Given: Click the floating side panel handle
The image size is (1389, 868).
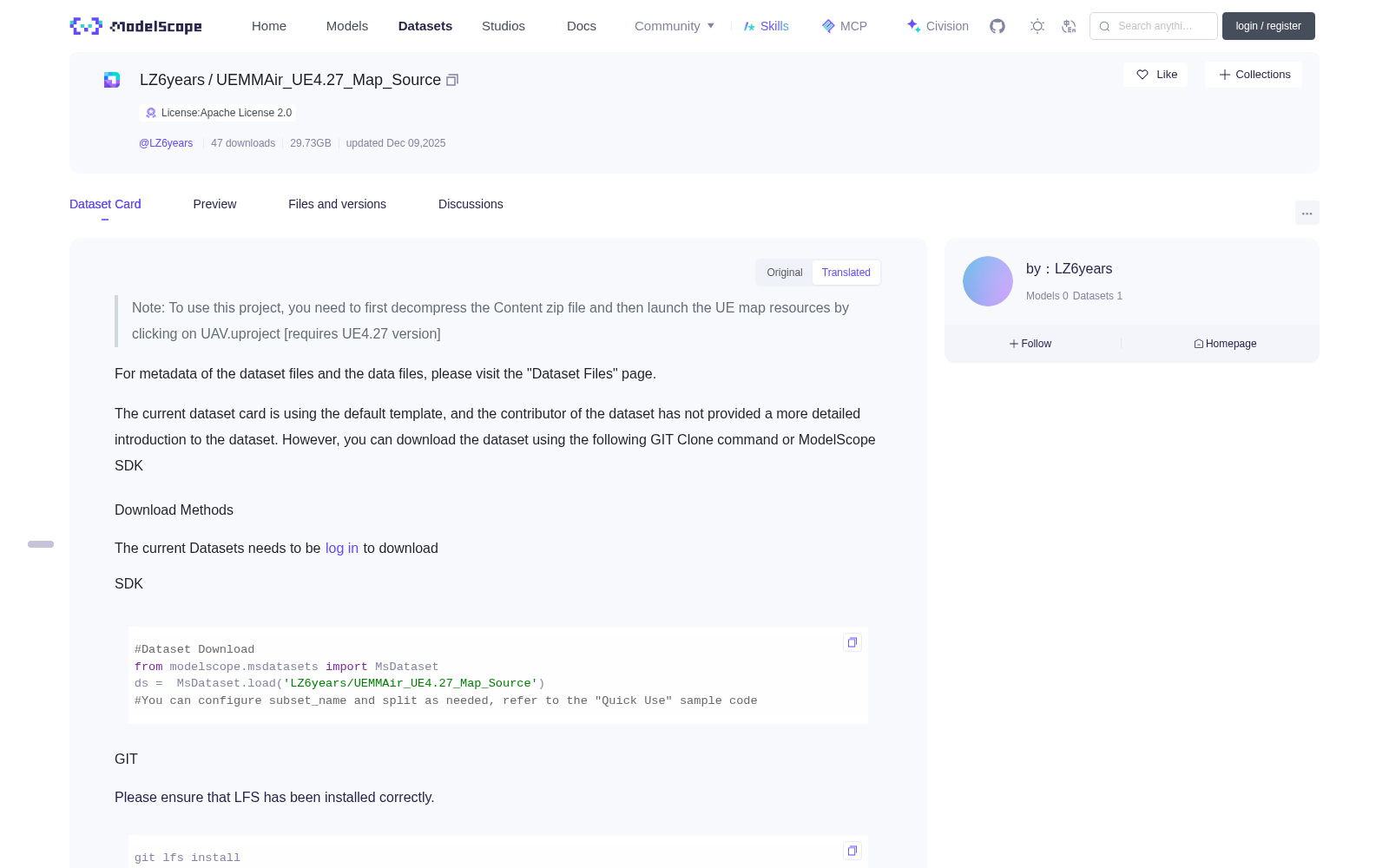Looking at the screenshot, I should [41, 544].
